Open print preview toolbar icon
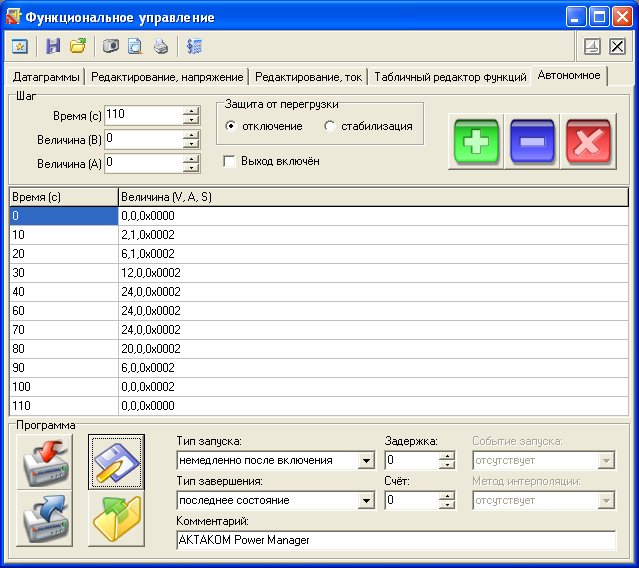The image size is (639, 568). tap(135, 46)
